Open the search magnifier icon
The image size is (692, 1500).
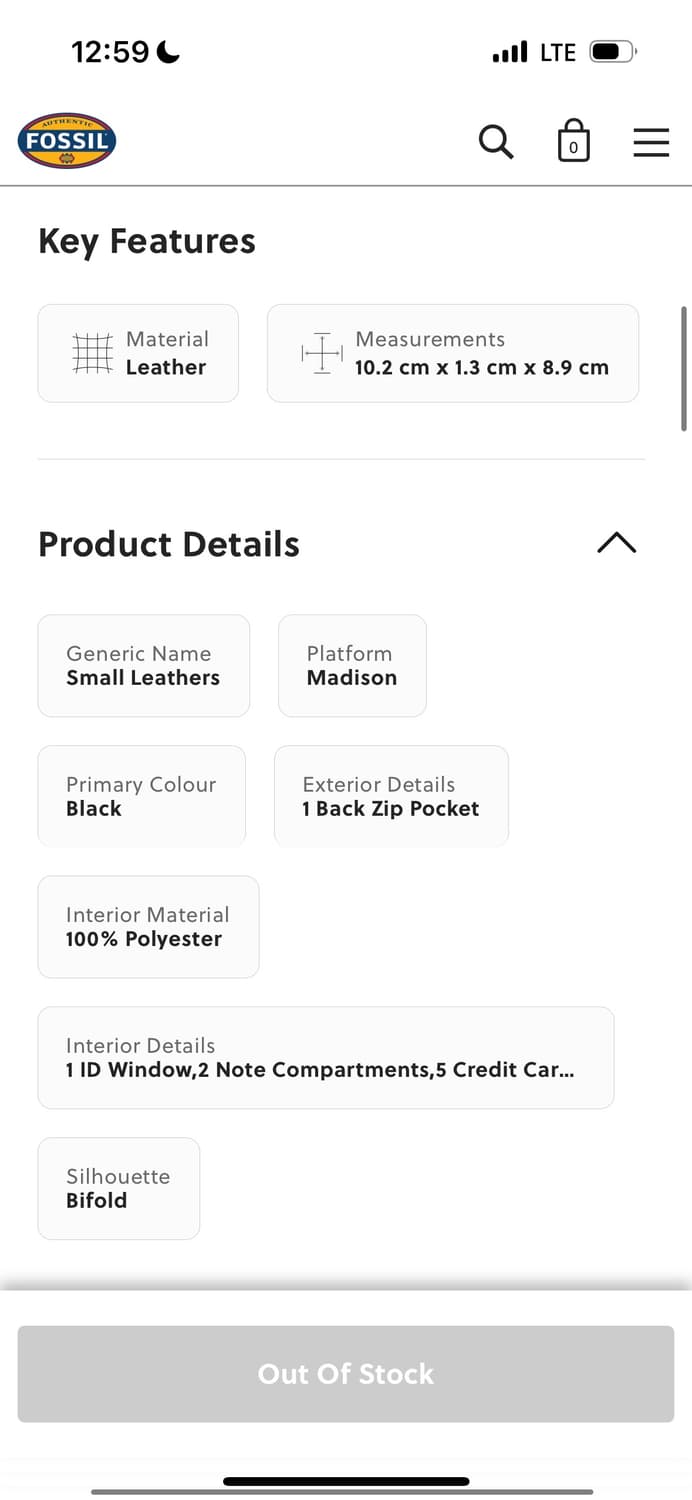496,142
